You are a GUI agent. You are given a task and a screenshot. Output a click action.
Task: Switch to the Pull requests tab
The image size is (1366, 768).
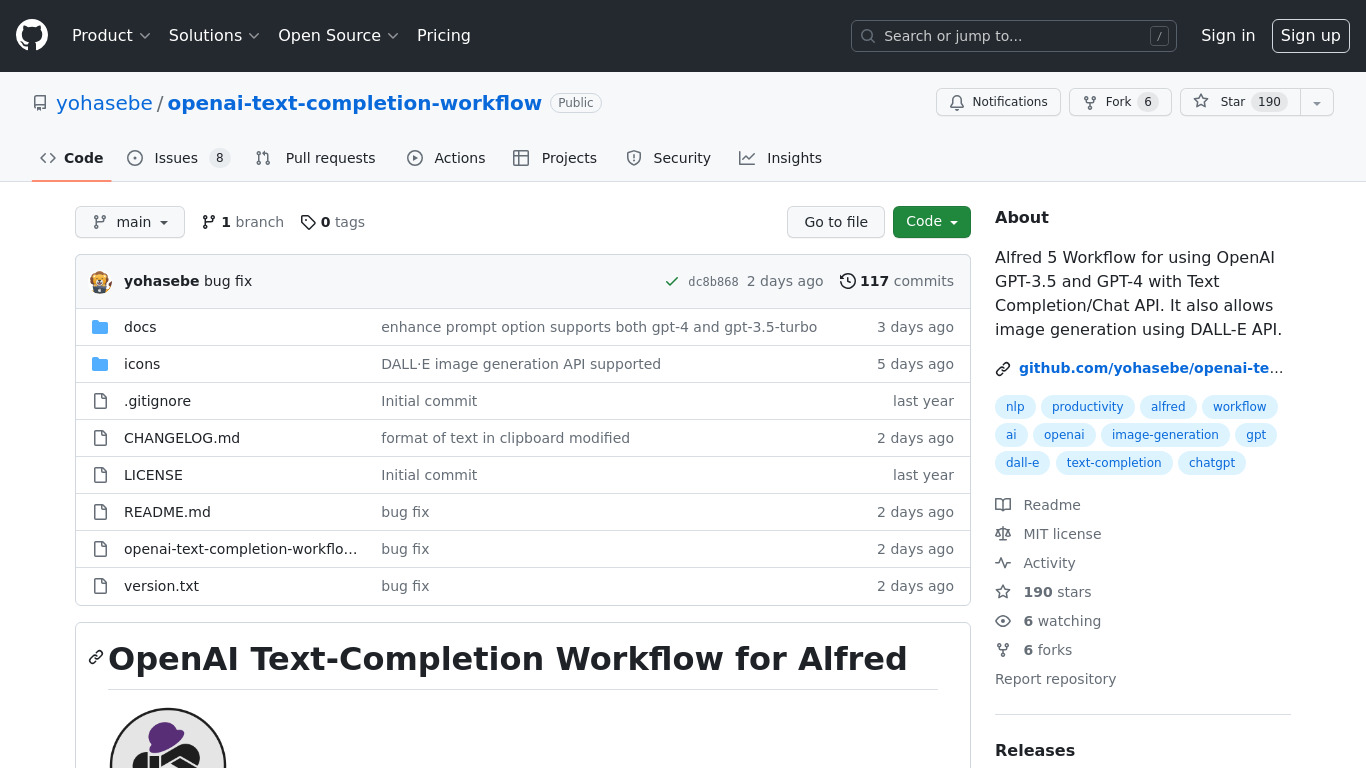click(315, 158)
